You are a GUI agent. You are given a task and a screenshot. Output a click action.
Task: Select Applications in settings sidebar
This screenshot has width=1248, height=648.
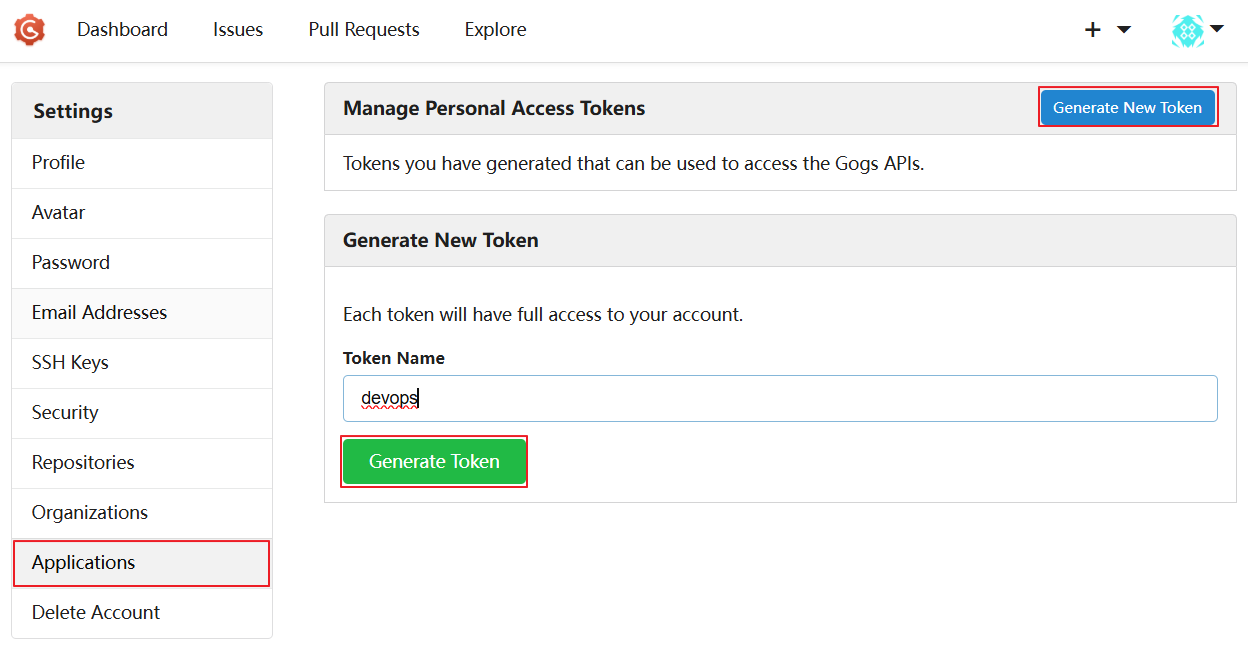83,562
